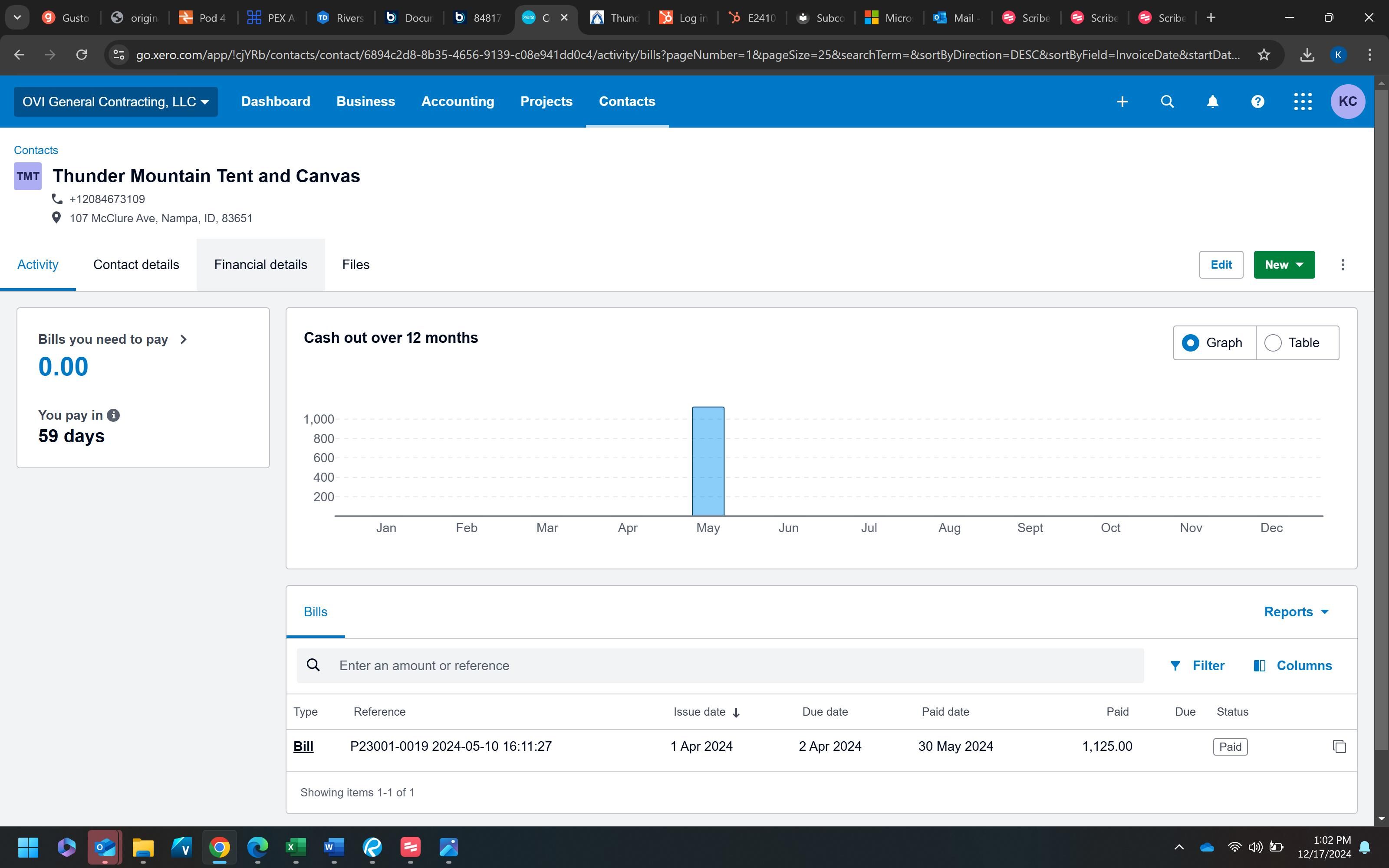The height and width of the screenshot is (868, 1389).
Task: Expand the OVI General Contracting organization dropdown
Action: point(115,102)
